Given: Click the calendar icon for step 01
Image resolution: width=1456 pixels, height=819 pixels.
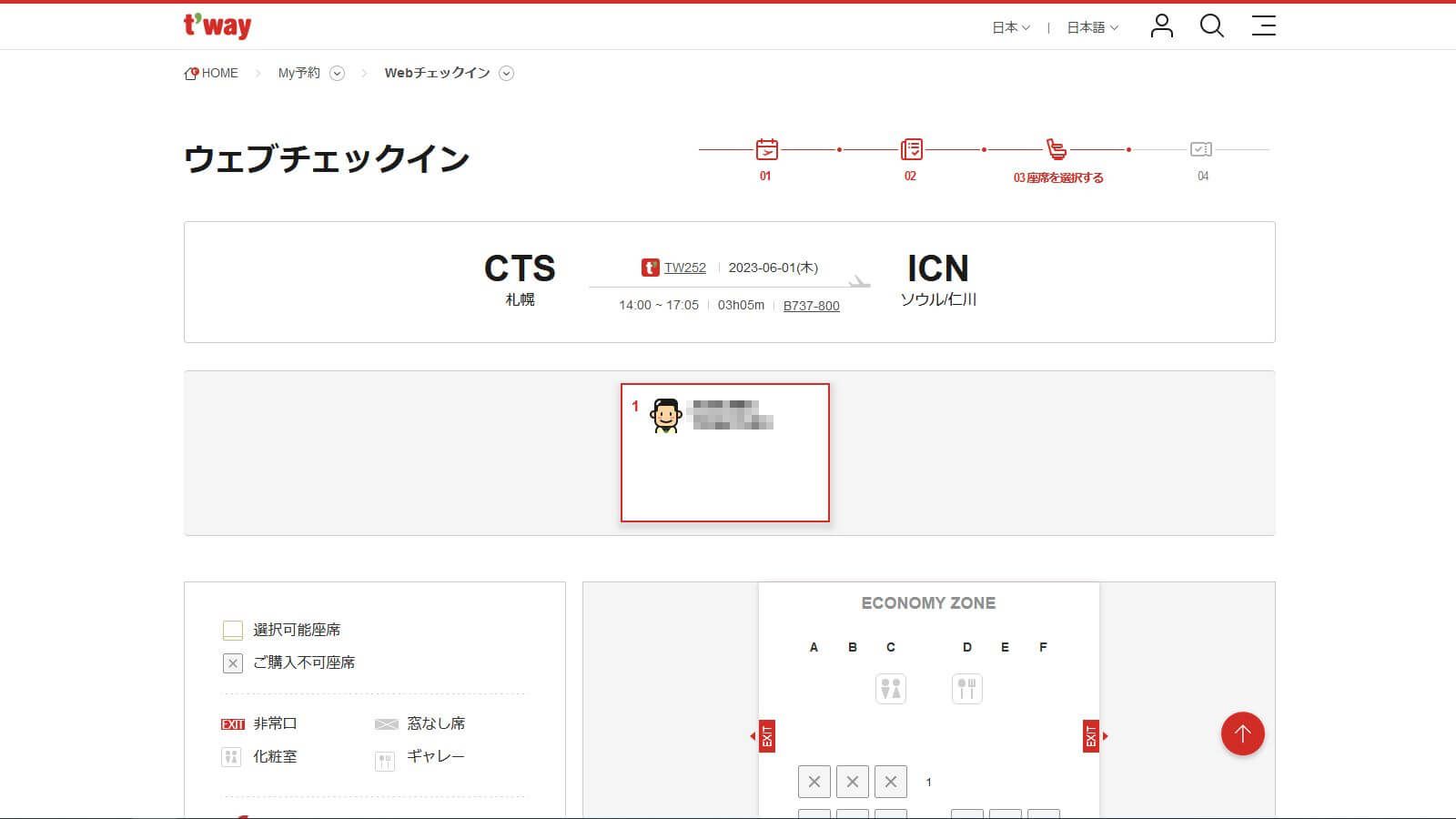Looking at the screenshot, I should click(x=765, y=148).
